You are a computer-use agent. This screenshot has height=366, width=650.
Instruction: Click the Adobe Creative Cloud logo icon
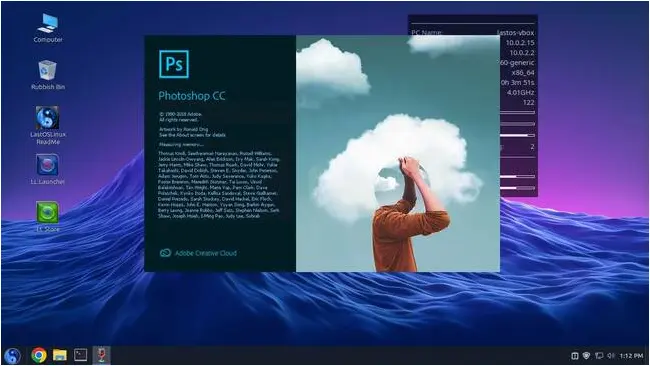point(165,253)
